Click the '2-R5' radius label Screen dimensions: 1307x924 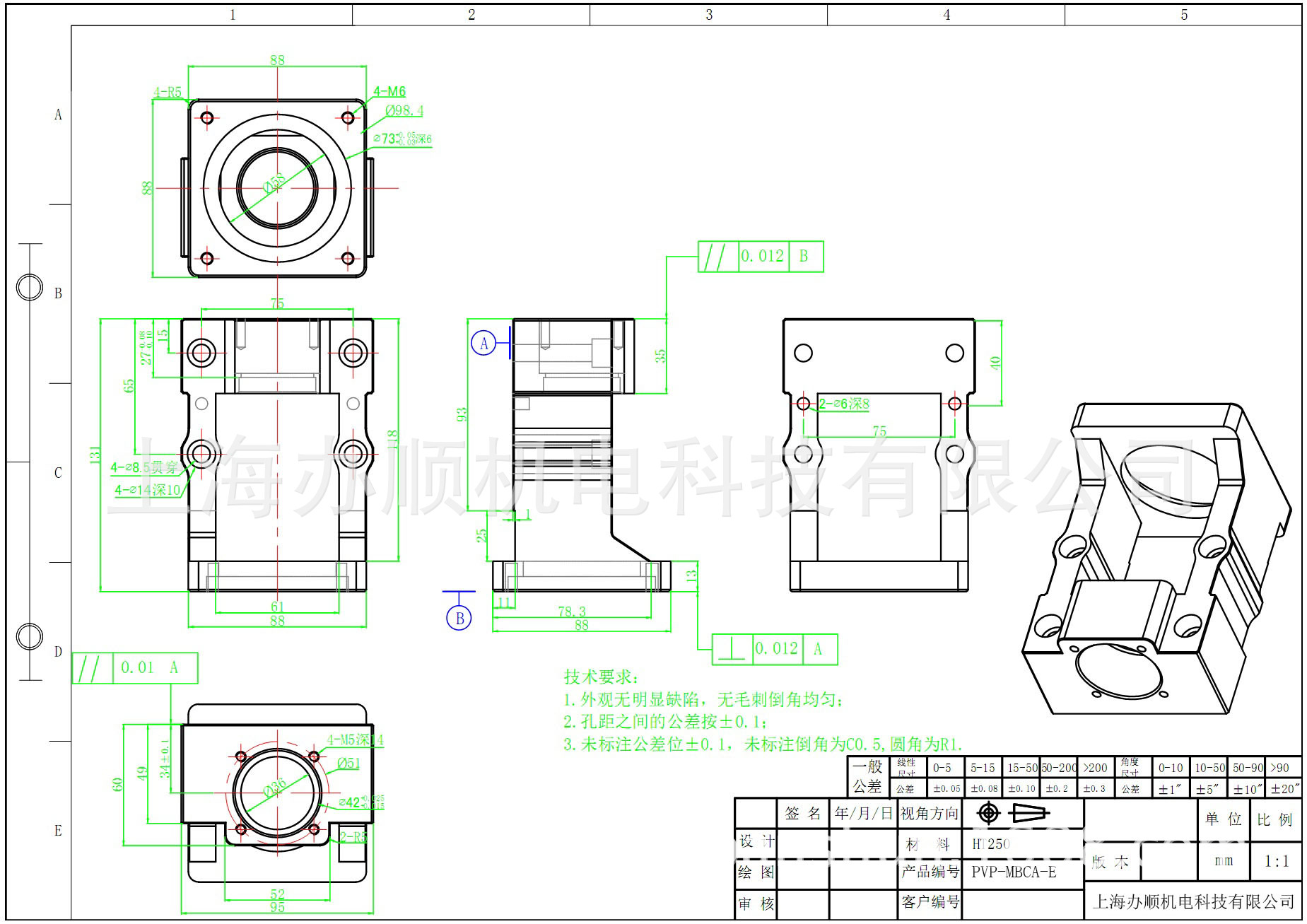(x=353, y=837)
